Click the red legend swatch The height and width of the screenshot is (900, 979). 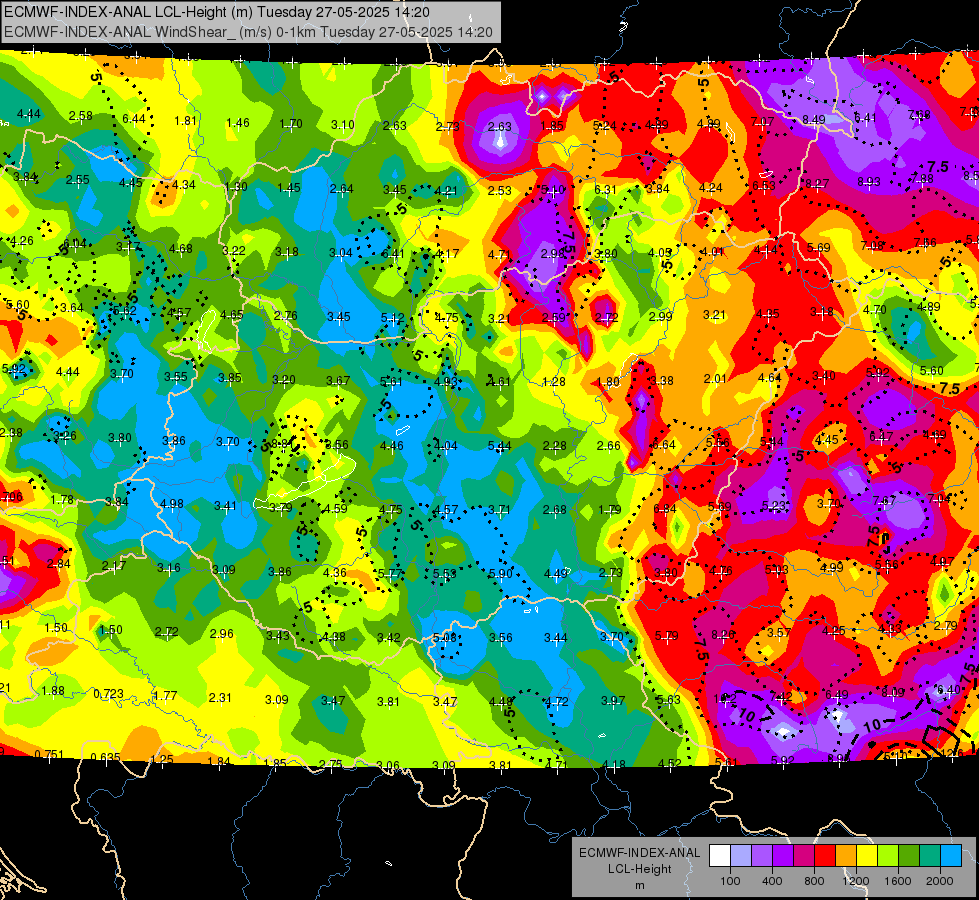825,856
